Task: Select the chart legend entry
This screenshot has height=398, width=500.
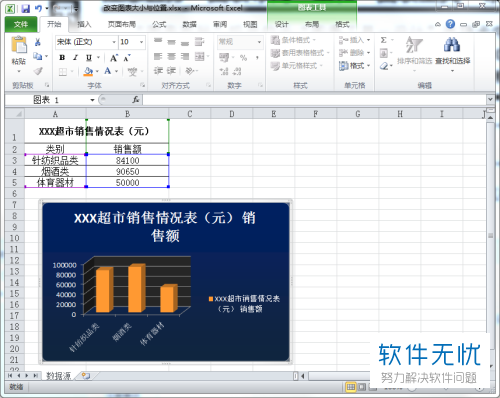Action: tap(244, 304)
